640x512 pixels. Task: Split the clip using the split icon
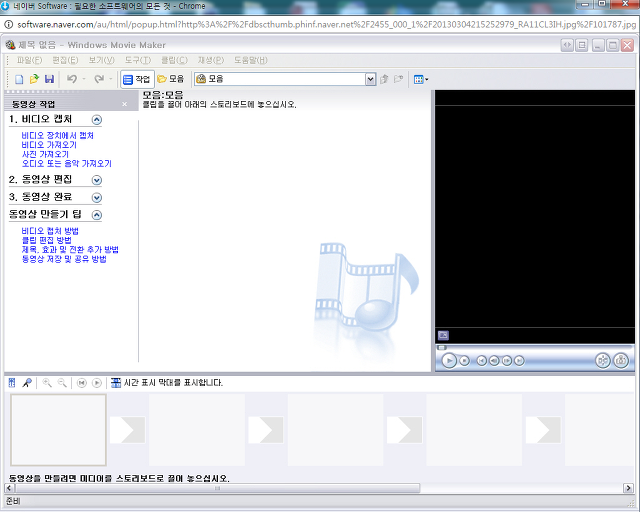point(603,361)
